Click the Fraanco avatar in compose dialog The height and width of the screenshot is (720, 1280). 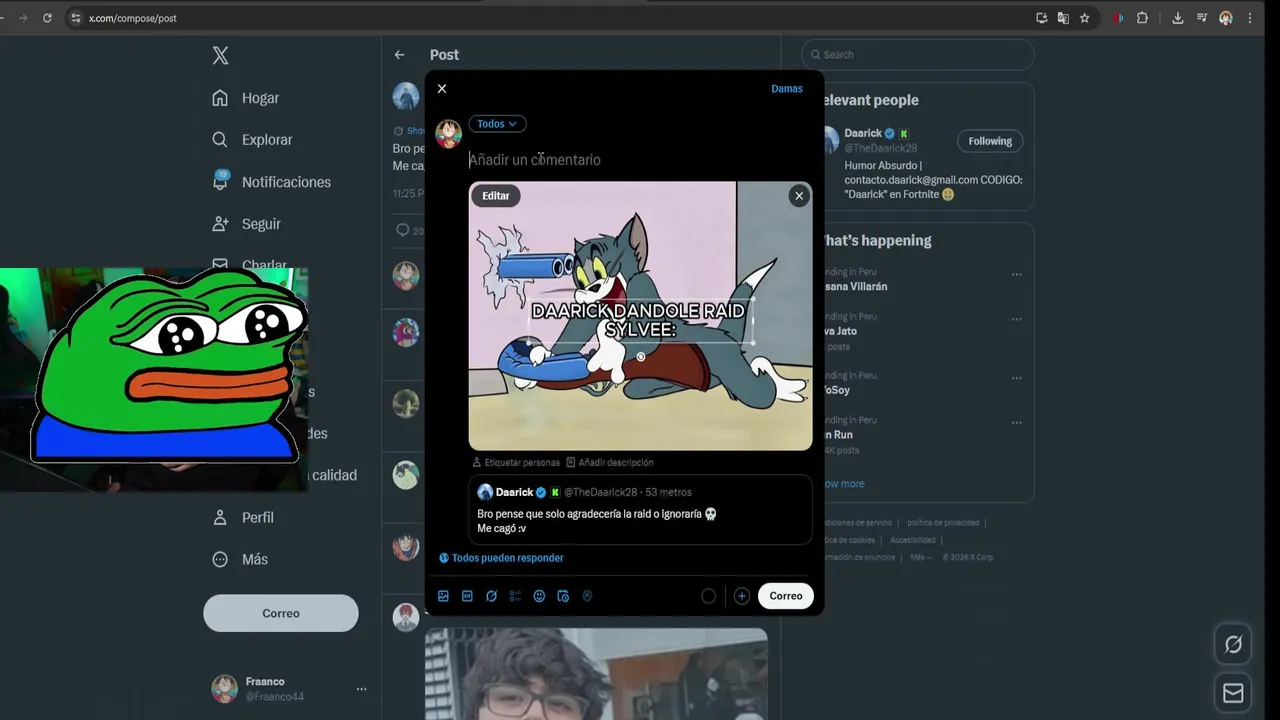448,133
